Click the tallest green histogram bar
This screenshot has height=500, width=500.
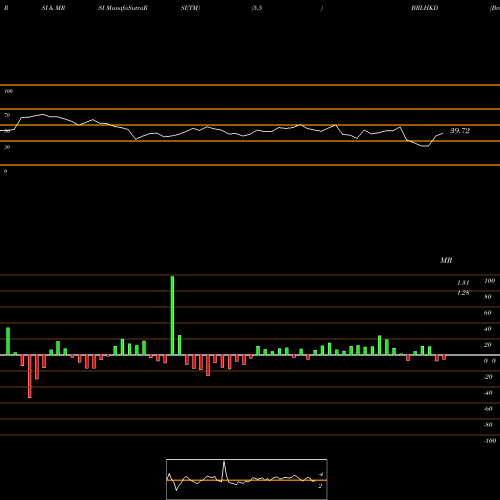pyautogui.click(x=172, y=315)
